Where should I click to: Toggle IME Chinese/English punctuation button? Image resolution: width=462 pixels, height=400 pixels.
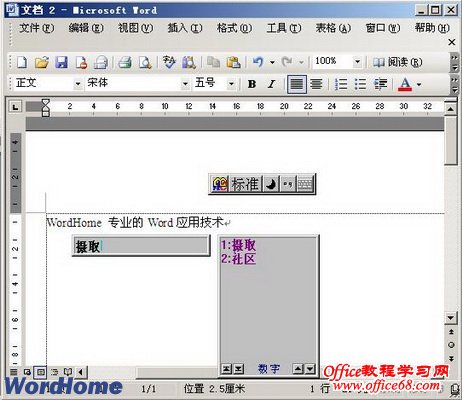pos(288,184)
